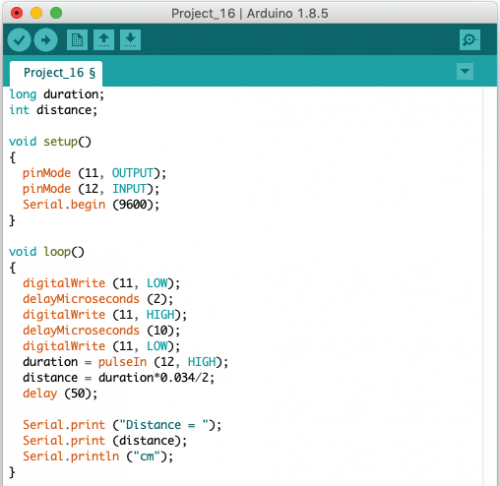The width and height of the screenshot is (500, 486).
Task: Place cursor at 'void setup()' line
Action: pyautogui.click(x=50, y=142)
